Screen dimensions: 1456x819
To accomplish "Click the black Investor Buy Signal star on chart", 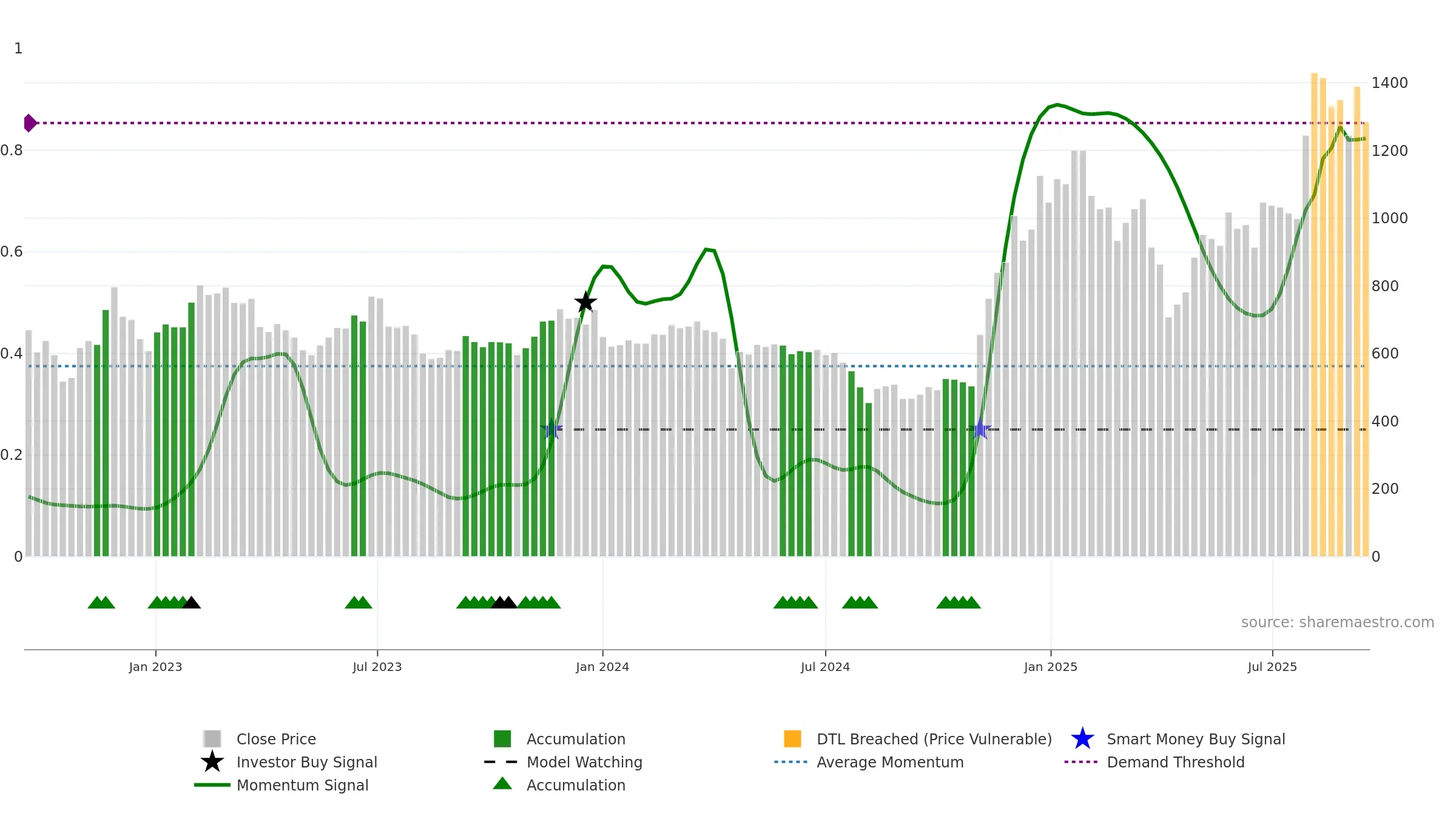I will coord(585,302).
